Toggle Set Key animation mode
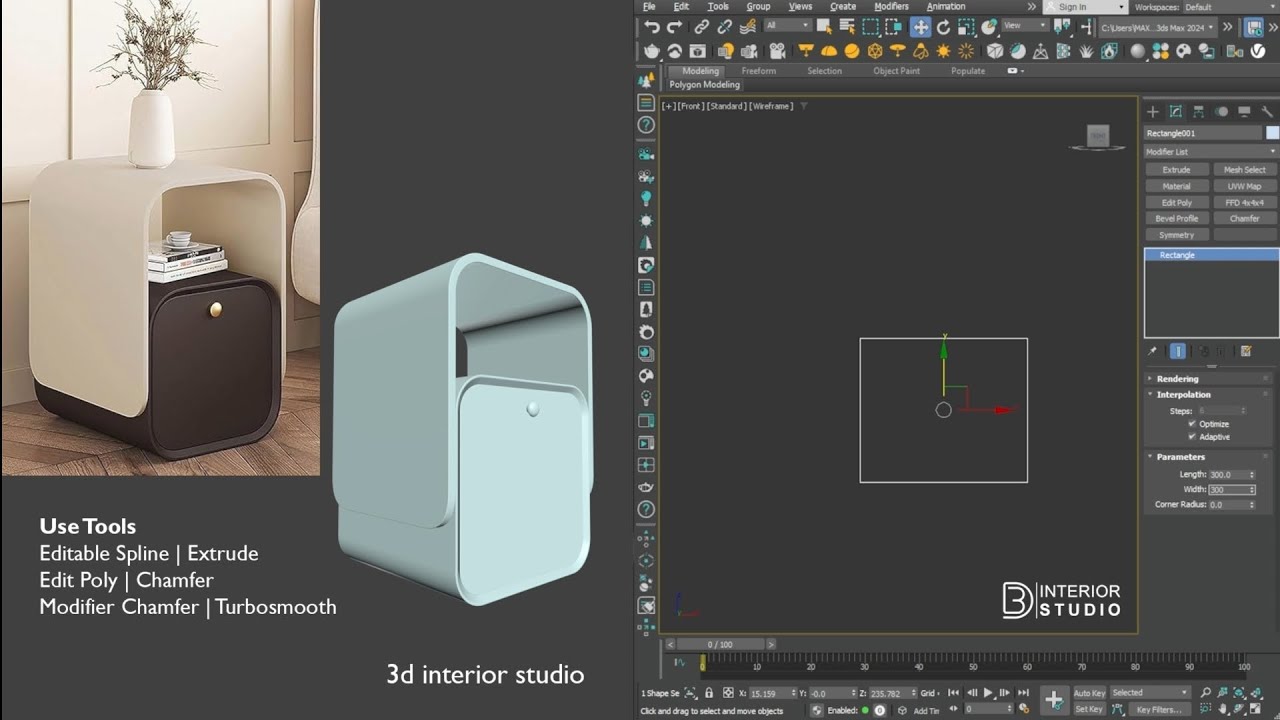 coord(1089,709)
